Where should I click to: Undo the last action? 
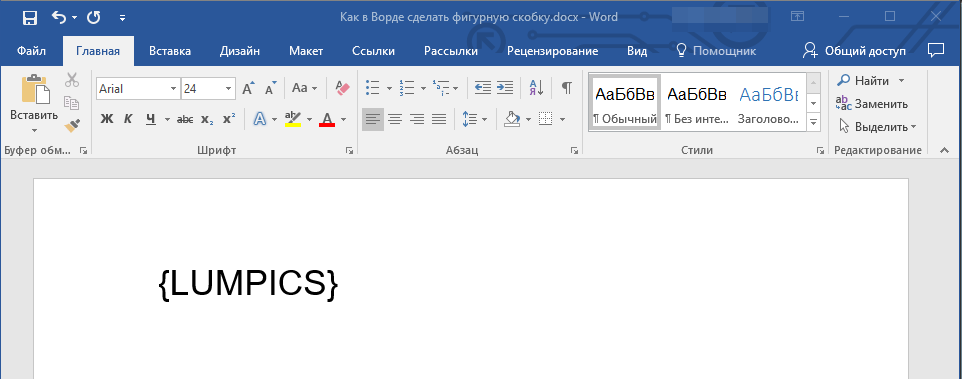click(59, 18)
